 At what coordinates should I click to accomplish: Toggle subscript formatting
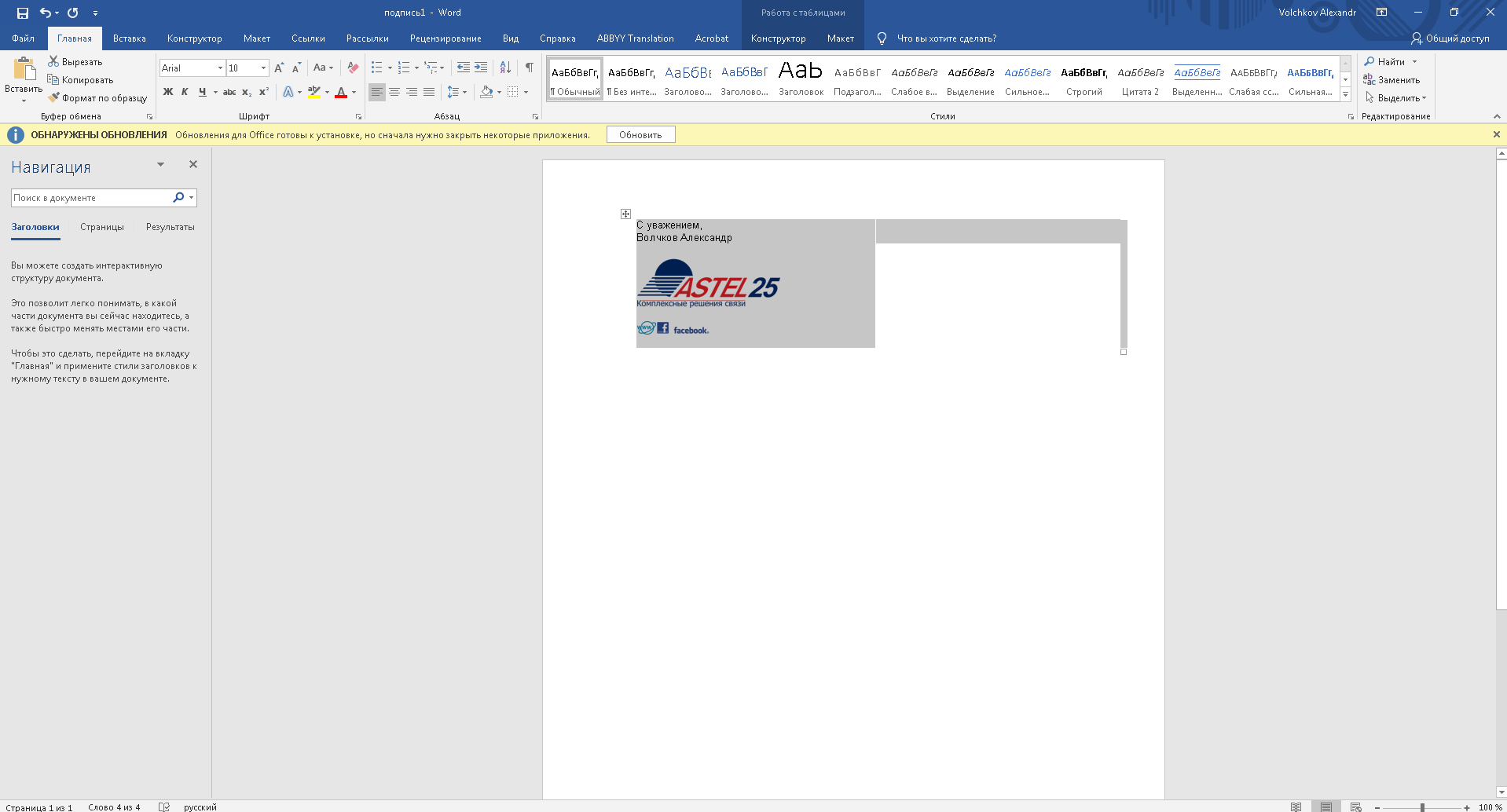pos(247,92)
